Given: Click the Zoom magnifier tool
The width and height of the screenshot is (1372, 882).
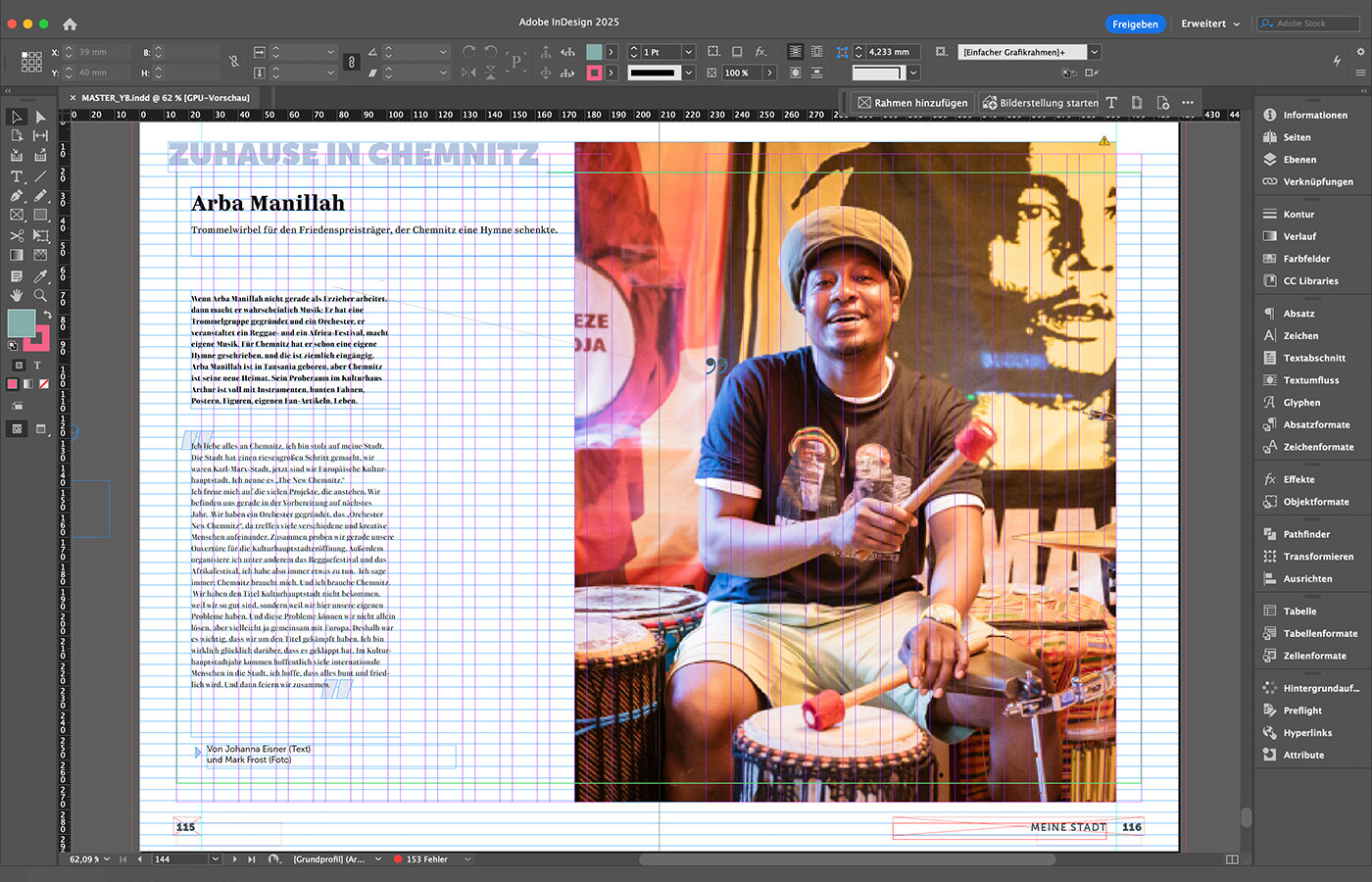Looking at the screenshot, I should (40, 295).
